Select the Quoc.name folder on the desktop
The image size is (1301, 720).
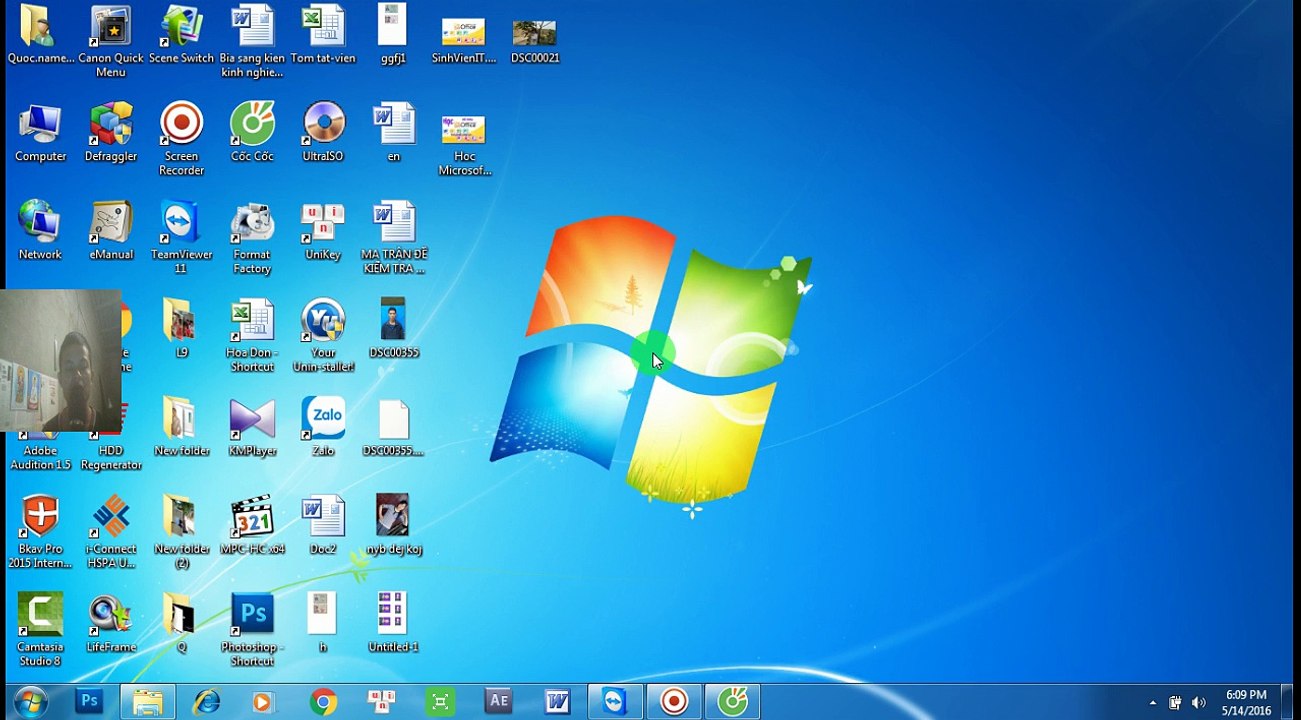(x=41, y=35)
